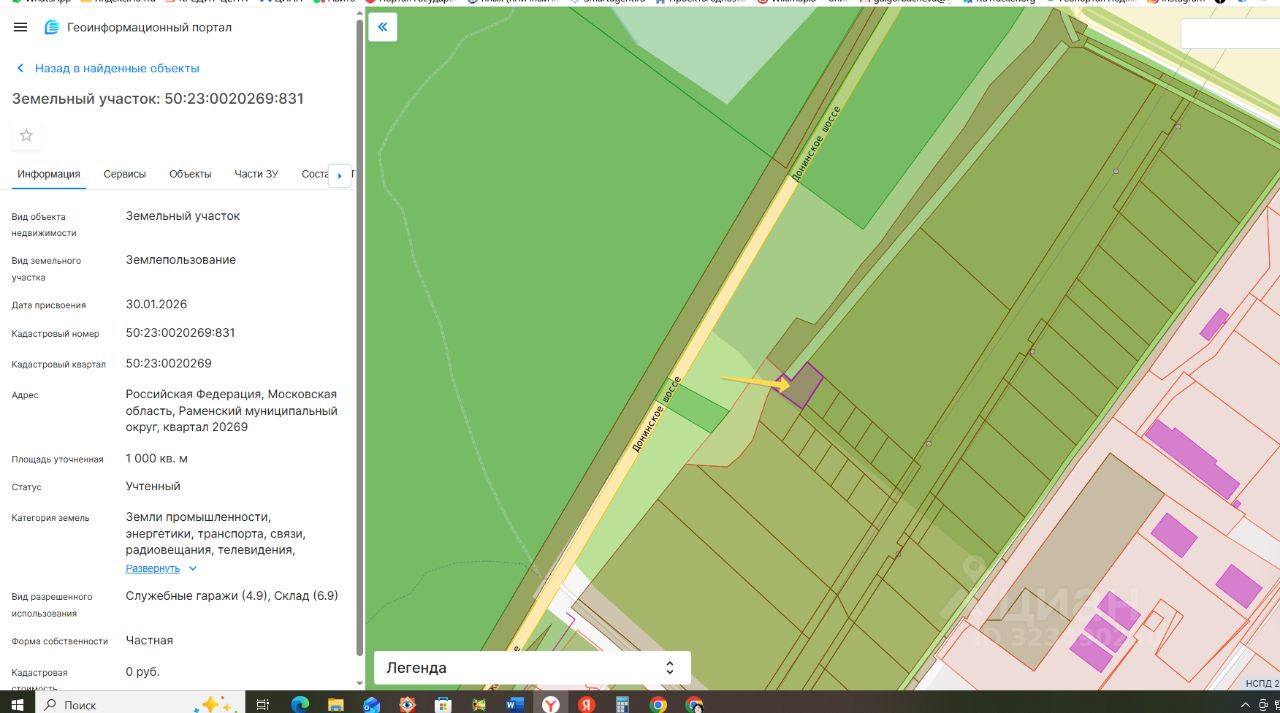Open the hamburger menu
This screenshot has height=713, width=1280.
click(x=20, y=27)
